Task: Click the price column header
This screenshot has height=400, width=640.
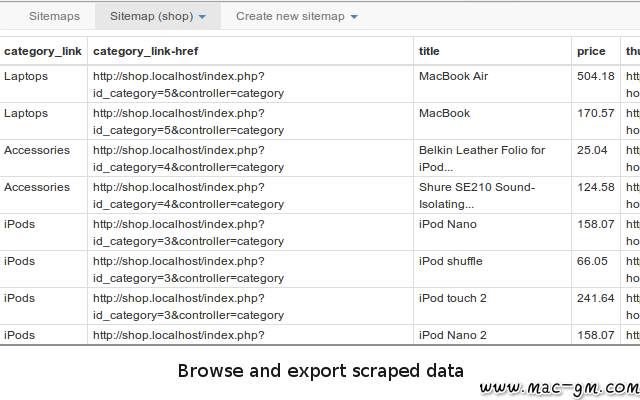Action: (x=596, y=51)
